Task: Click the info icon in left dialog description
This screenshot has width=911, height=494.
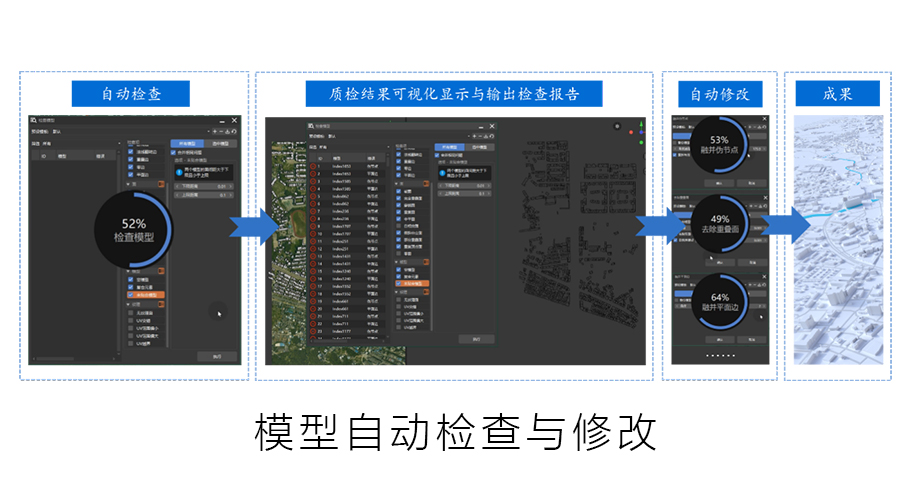Action: 179,173
